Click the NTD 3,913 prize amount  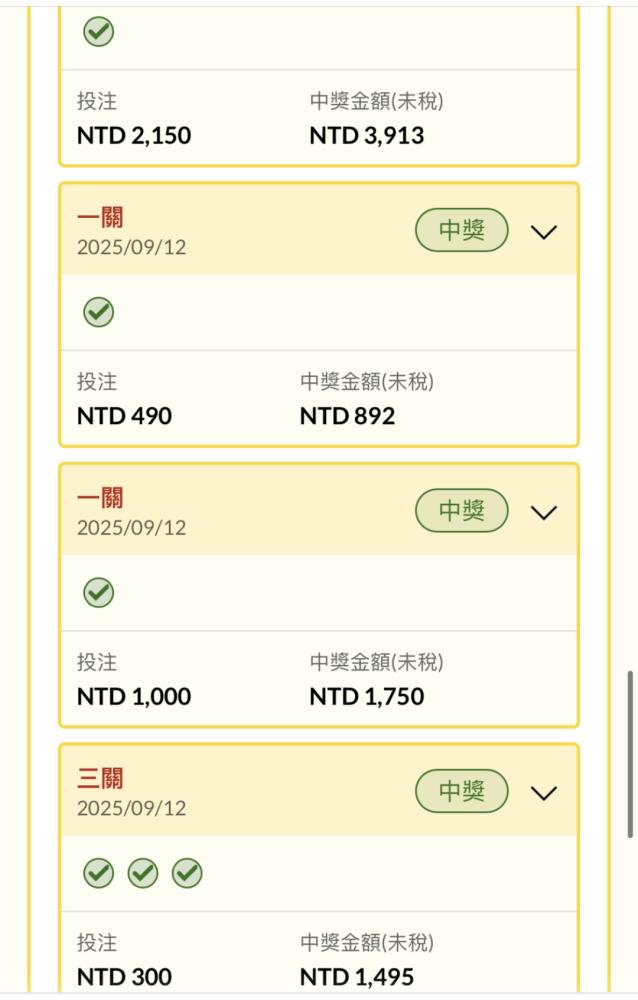(x=366, y=136)
